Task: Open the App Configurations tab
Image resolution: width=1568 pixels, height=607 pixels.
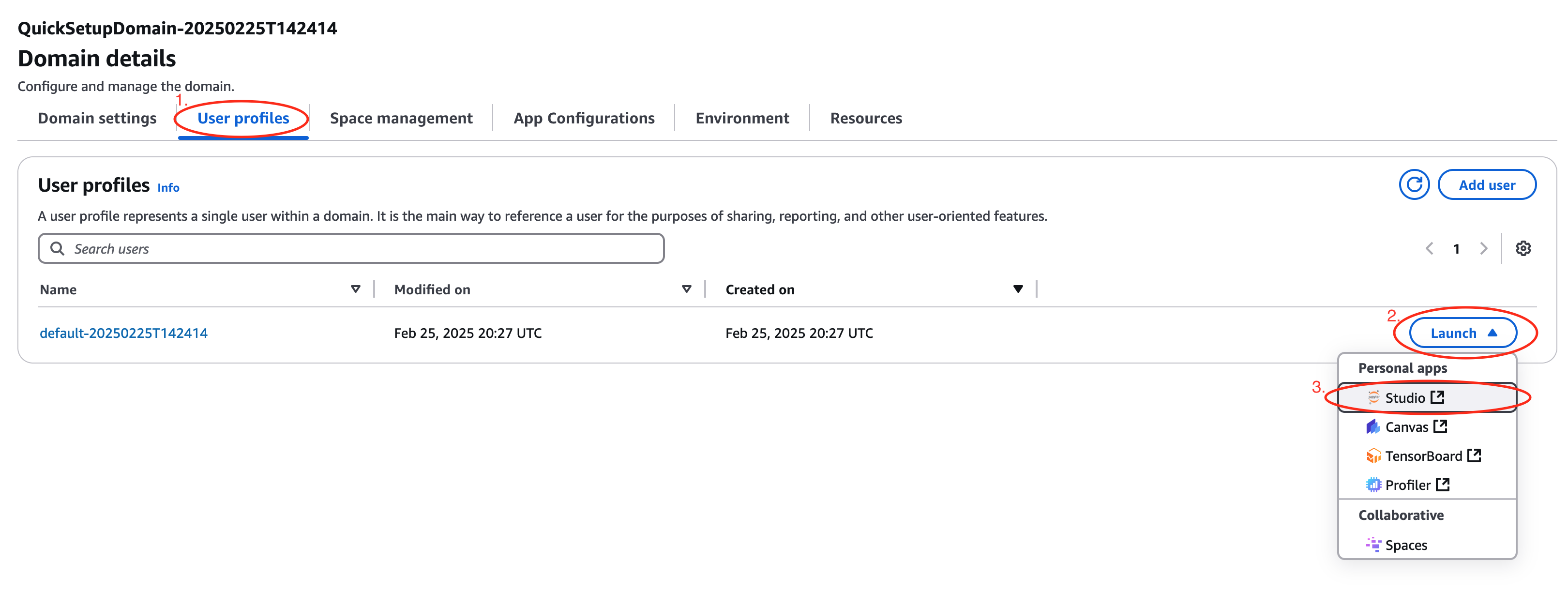Action: pos(584,118)
